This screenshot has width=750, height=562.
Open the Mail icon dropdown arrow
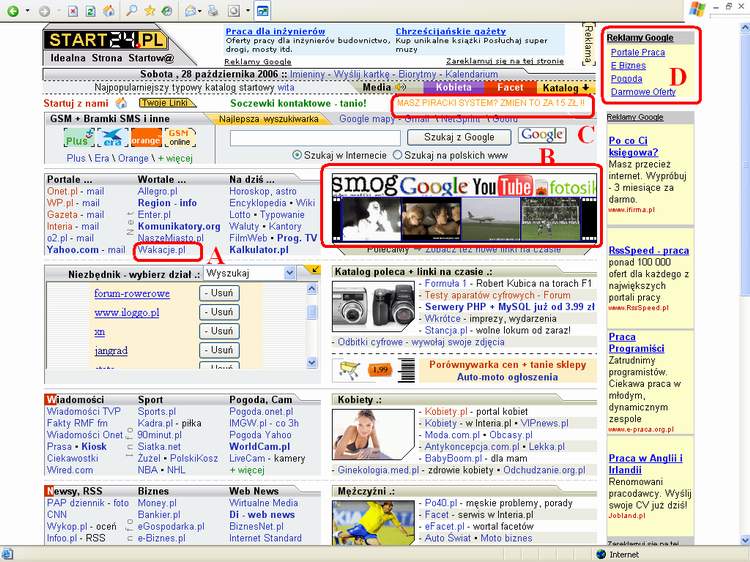coord(199,11)
